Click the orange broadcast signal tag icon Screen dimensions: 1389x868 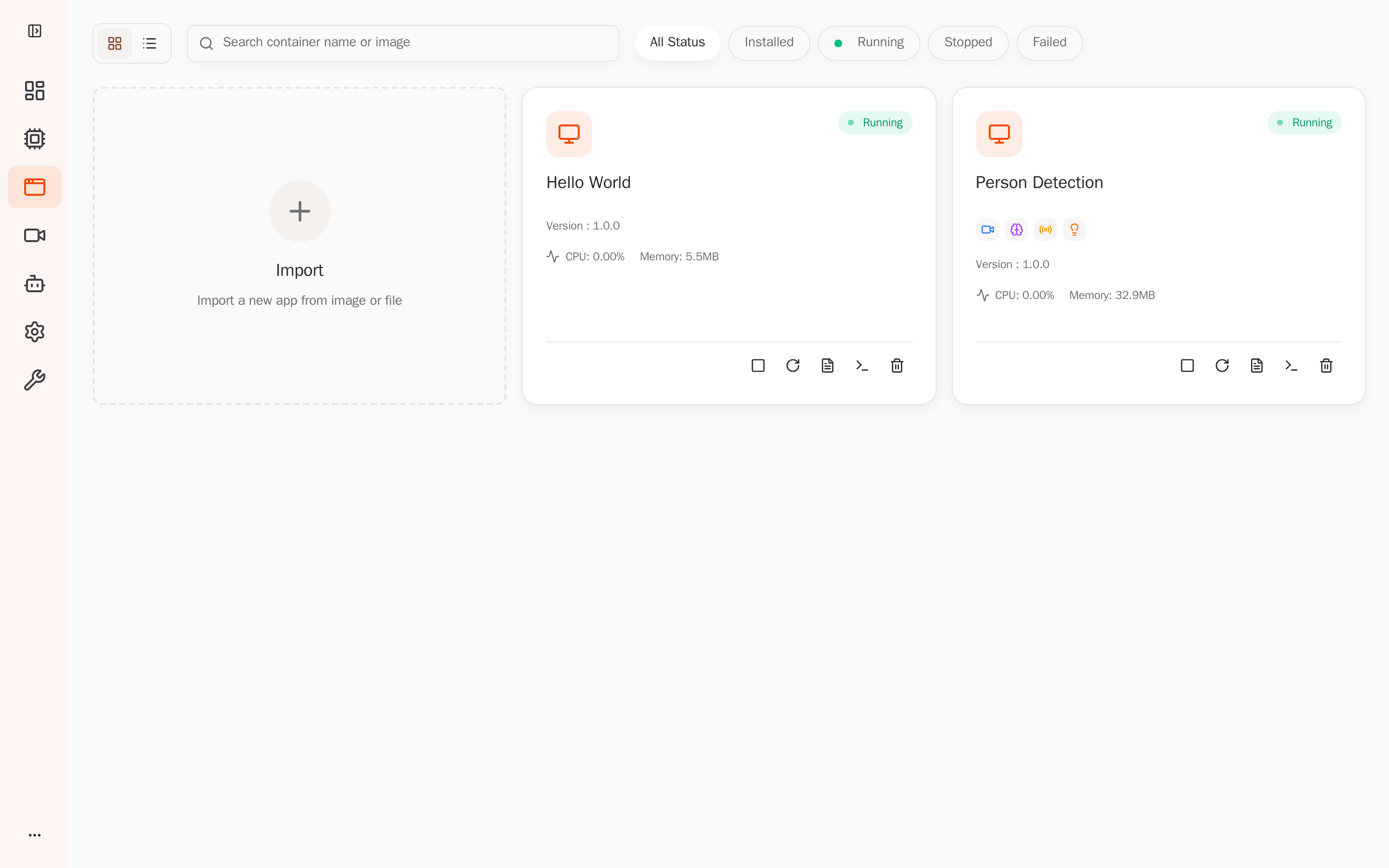[1045, 230]
